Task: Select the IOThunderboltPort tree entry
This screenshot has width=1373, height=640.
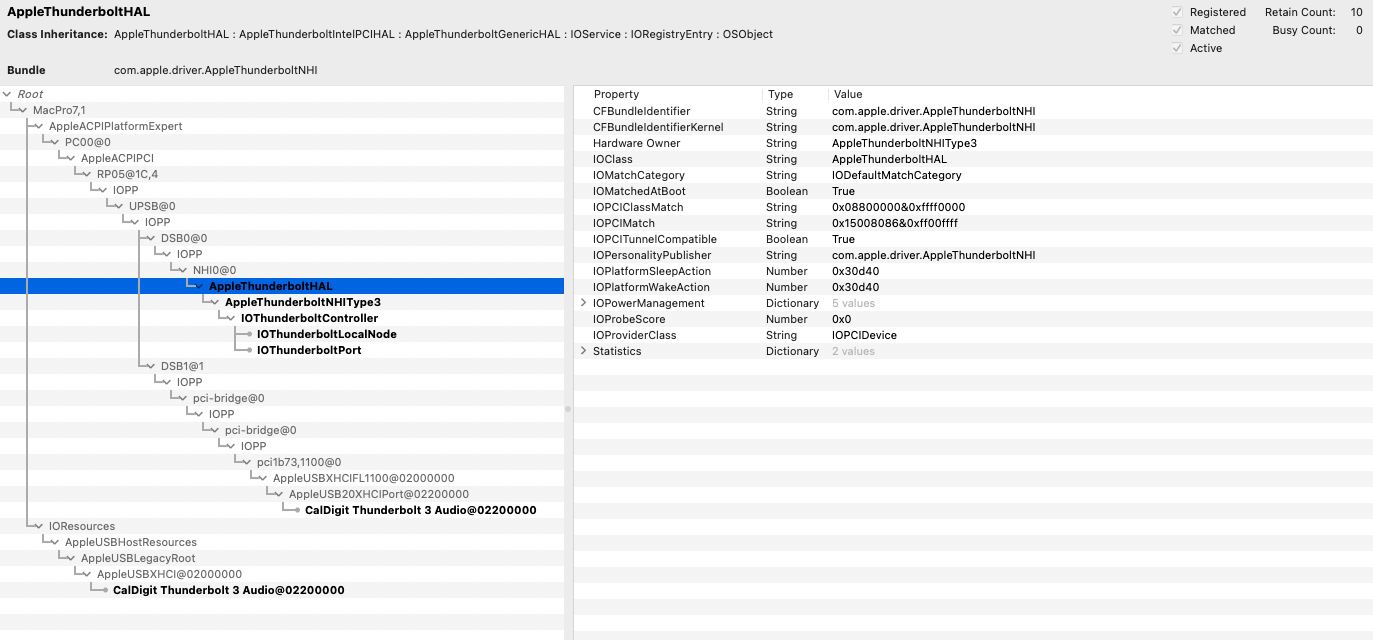Action: pos(309,350)
